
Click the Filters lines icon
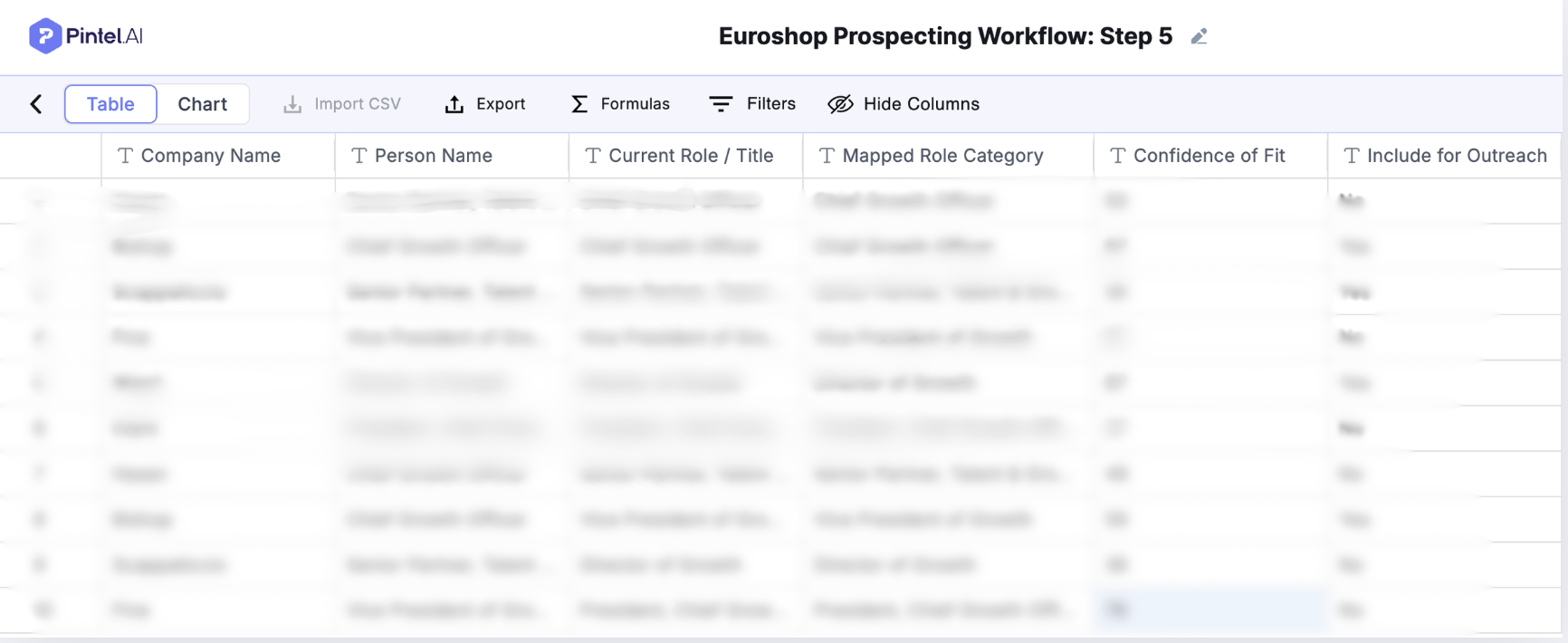721,104
